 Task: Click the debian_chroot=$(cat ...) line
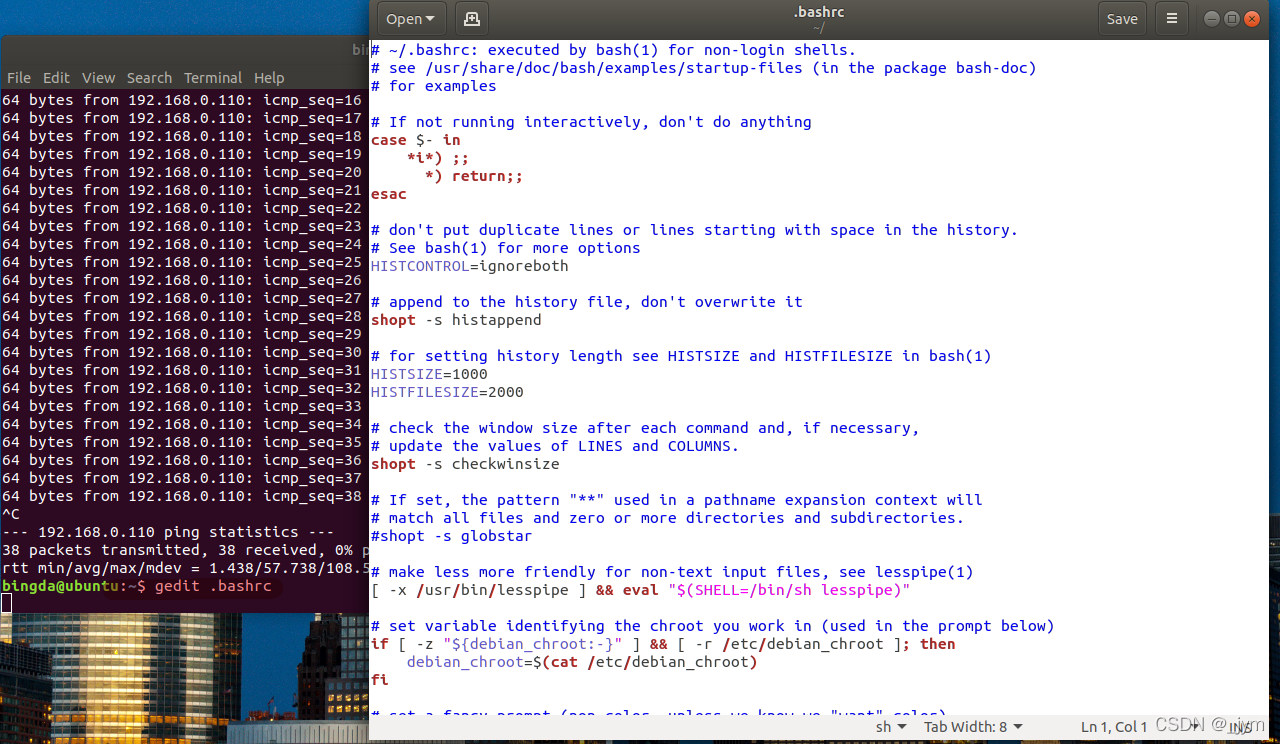pyautogui.click(x=582, y=662)
